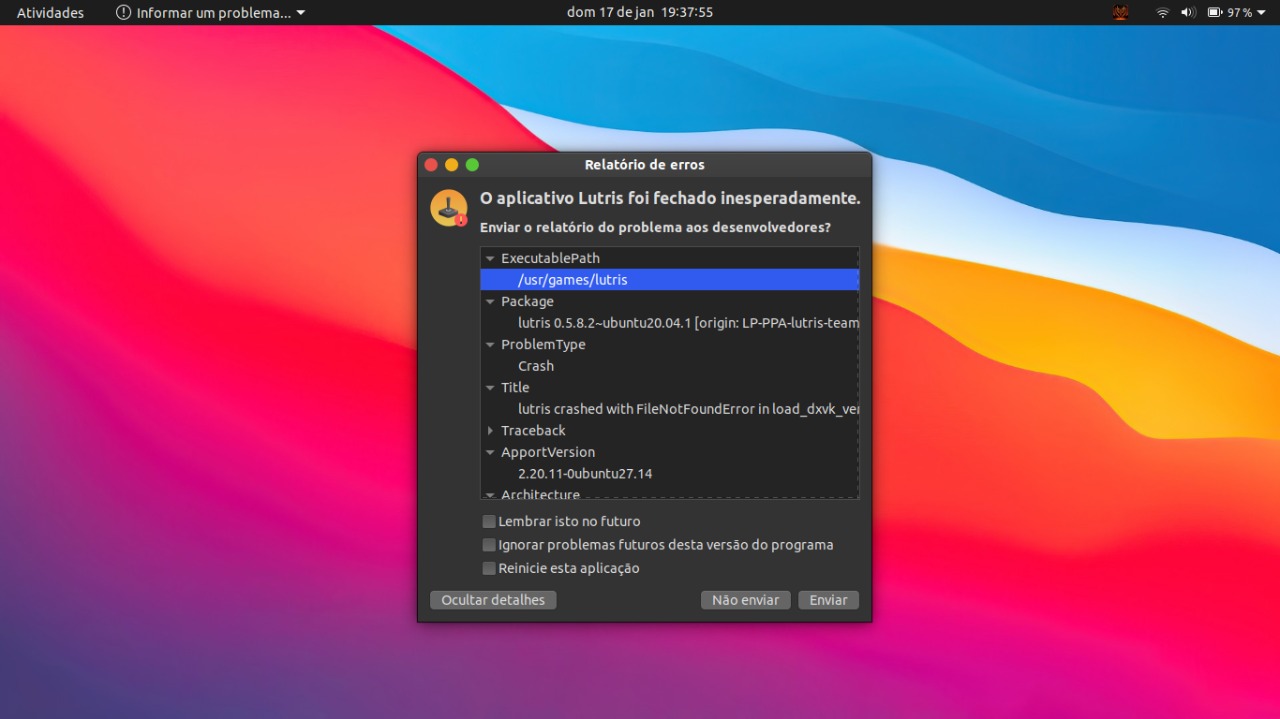1280x719 pixels.
Task: Click the battery 97 % text
Action: click(1240, 13)
